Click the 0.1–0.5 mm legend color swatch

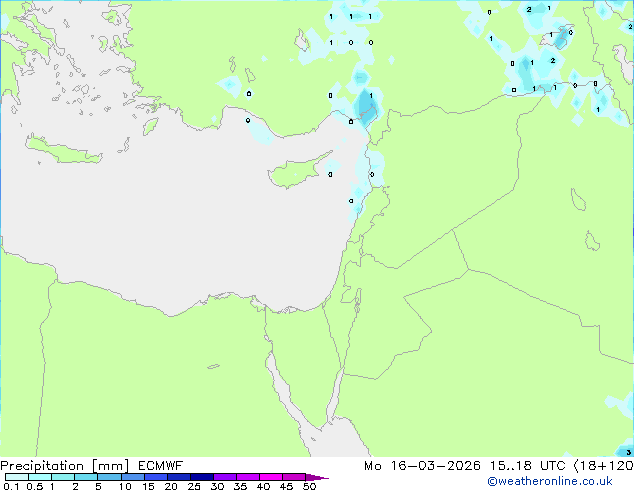coord(17,477)
